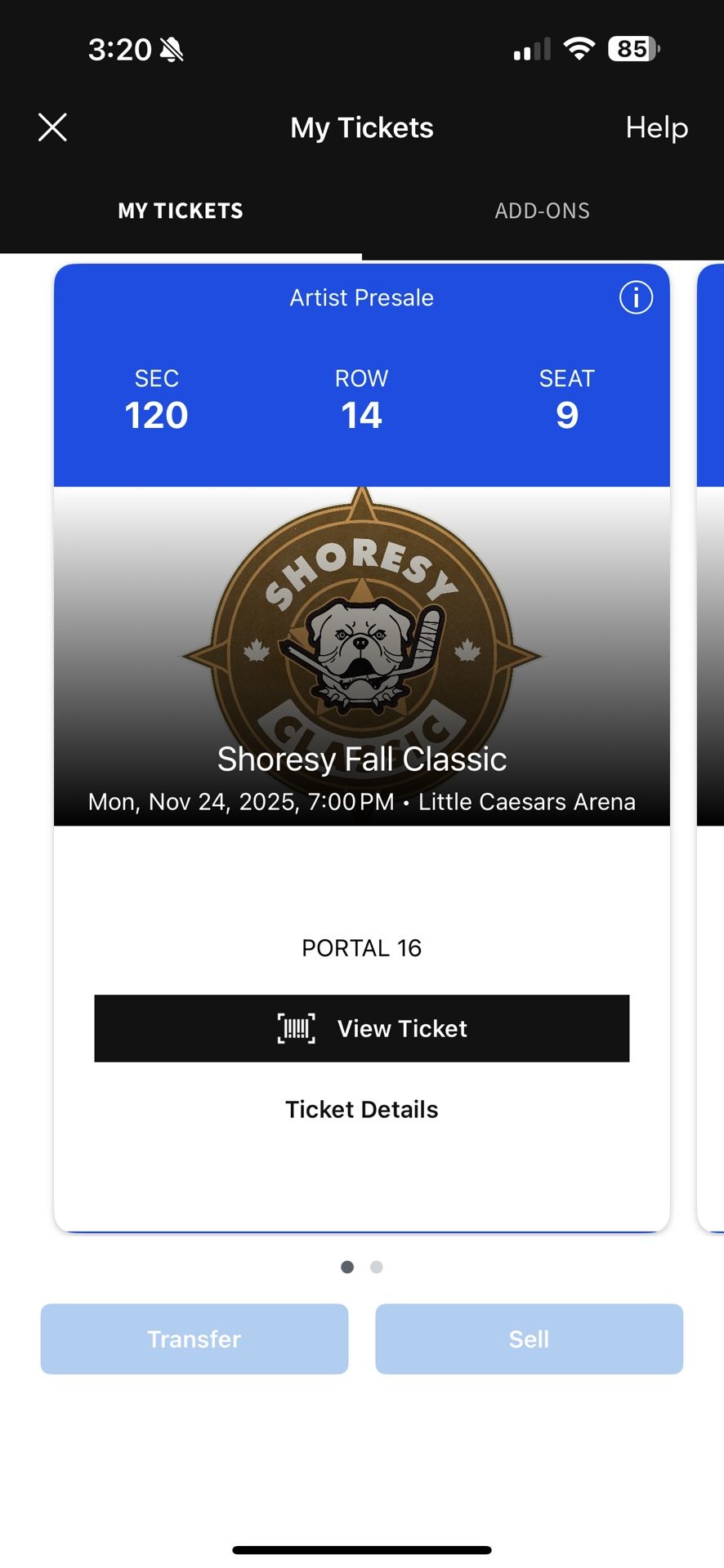The height and width of the screenshot is (1568, 724).
Task: Select the first page indicator dot
Action: point(347,1267)
